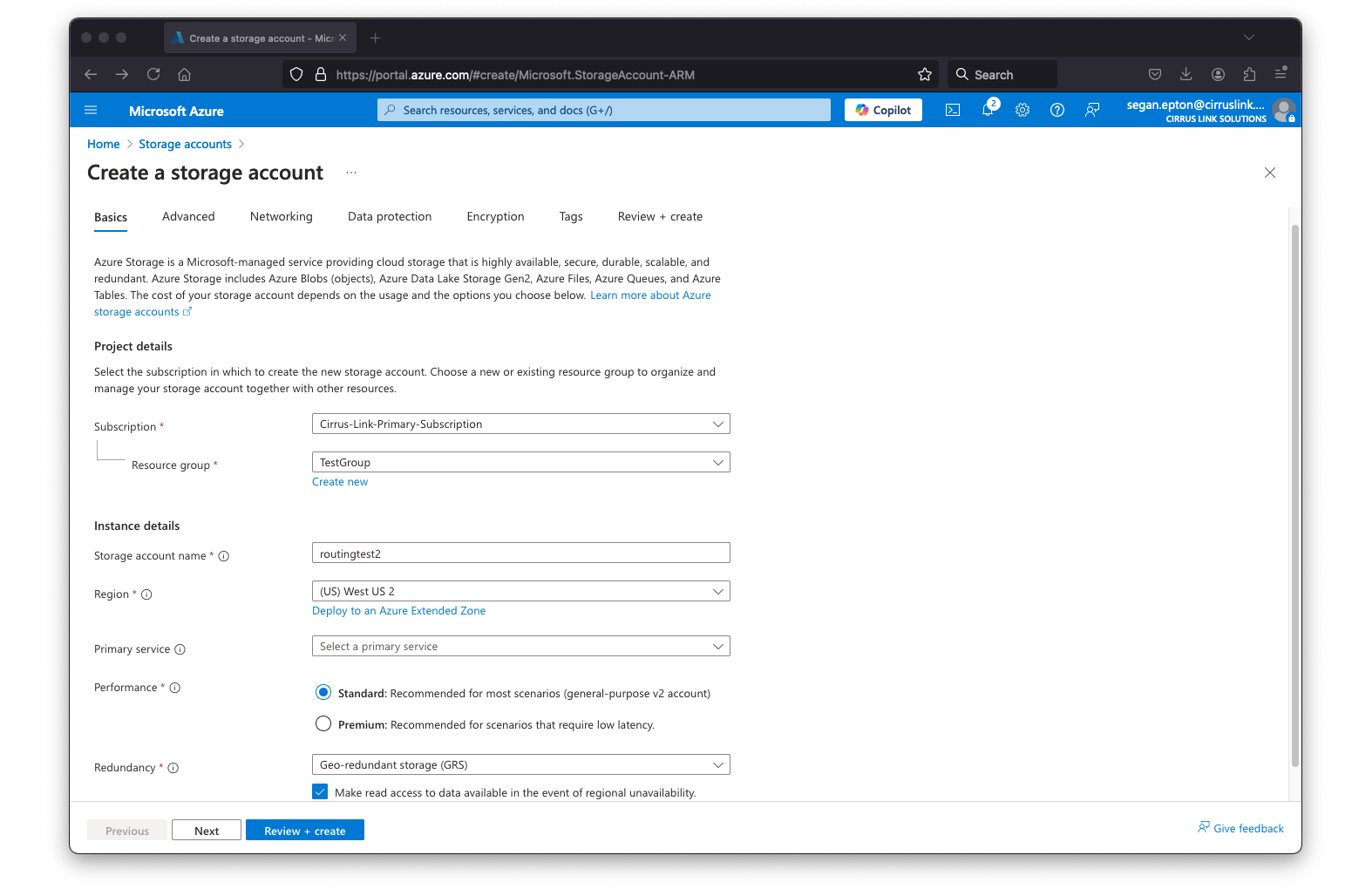Screen dimensions: 1352x896
Task: Click the Storage account name field
Action: coord(520,553)
